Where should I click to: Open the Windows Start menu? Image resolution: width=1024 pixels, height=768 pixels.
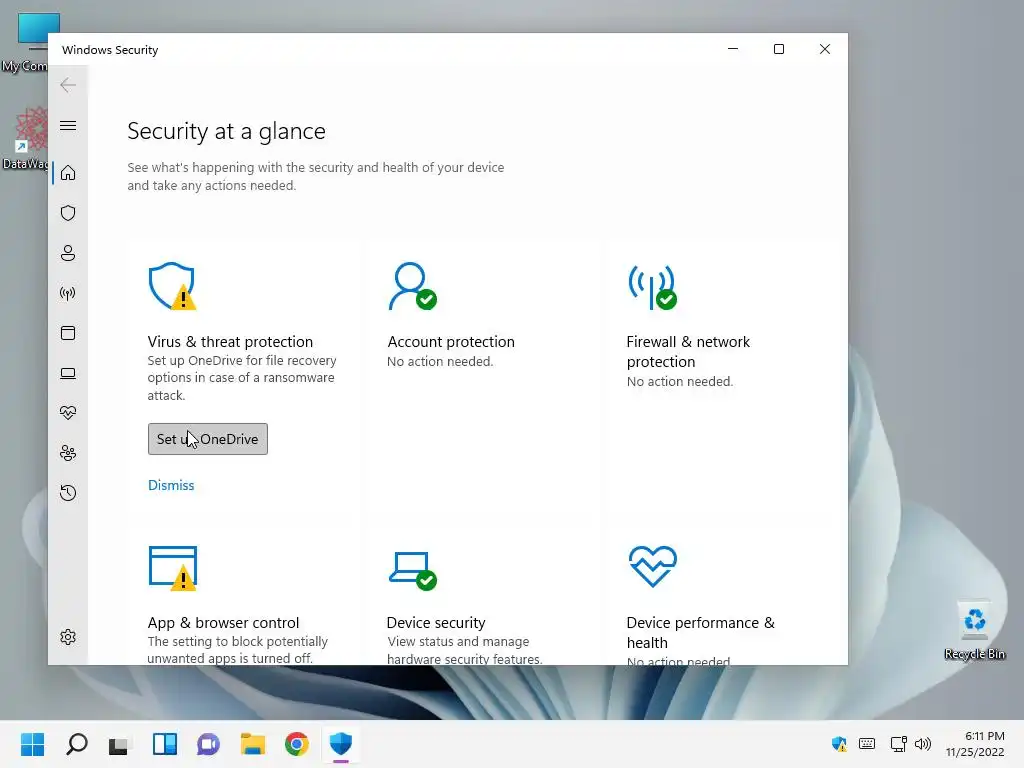pos(33,744)
